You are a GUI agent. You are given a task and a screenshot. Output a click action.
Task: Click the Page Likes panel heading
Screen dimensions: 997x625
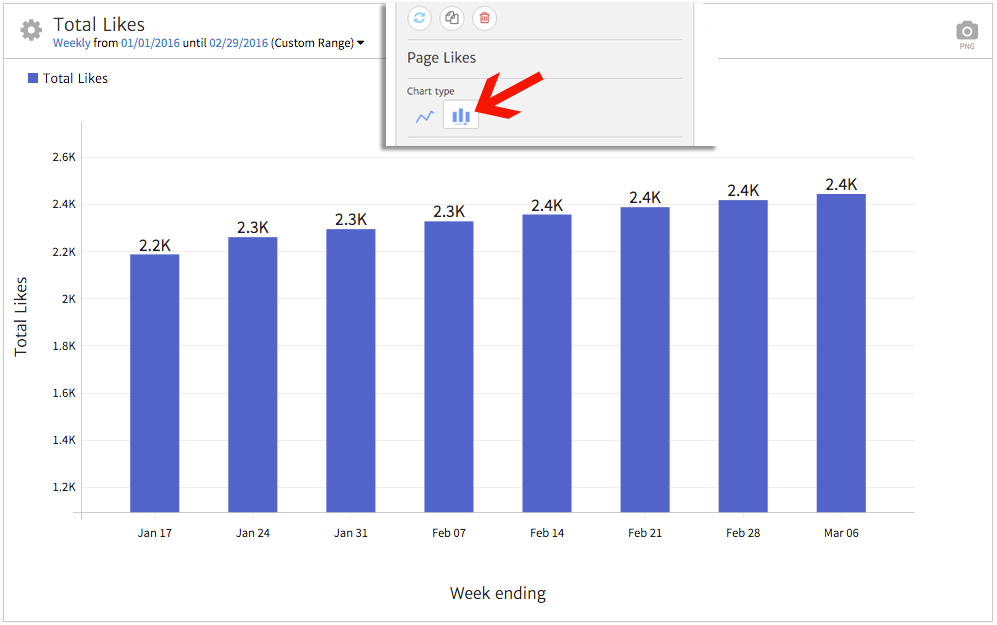click(x=441, y=58)
